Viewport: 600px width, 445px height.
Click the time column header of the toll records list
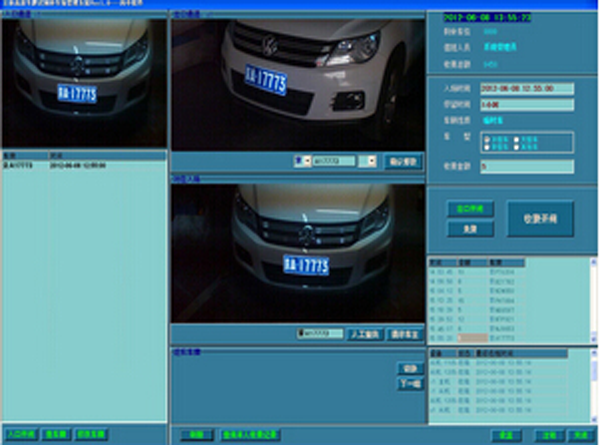443,263
